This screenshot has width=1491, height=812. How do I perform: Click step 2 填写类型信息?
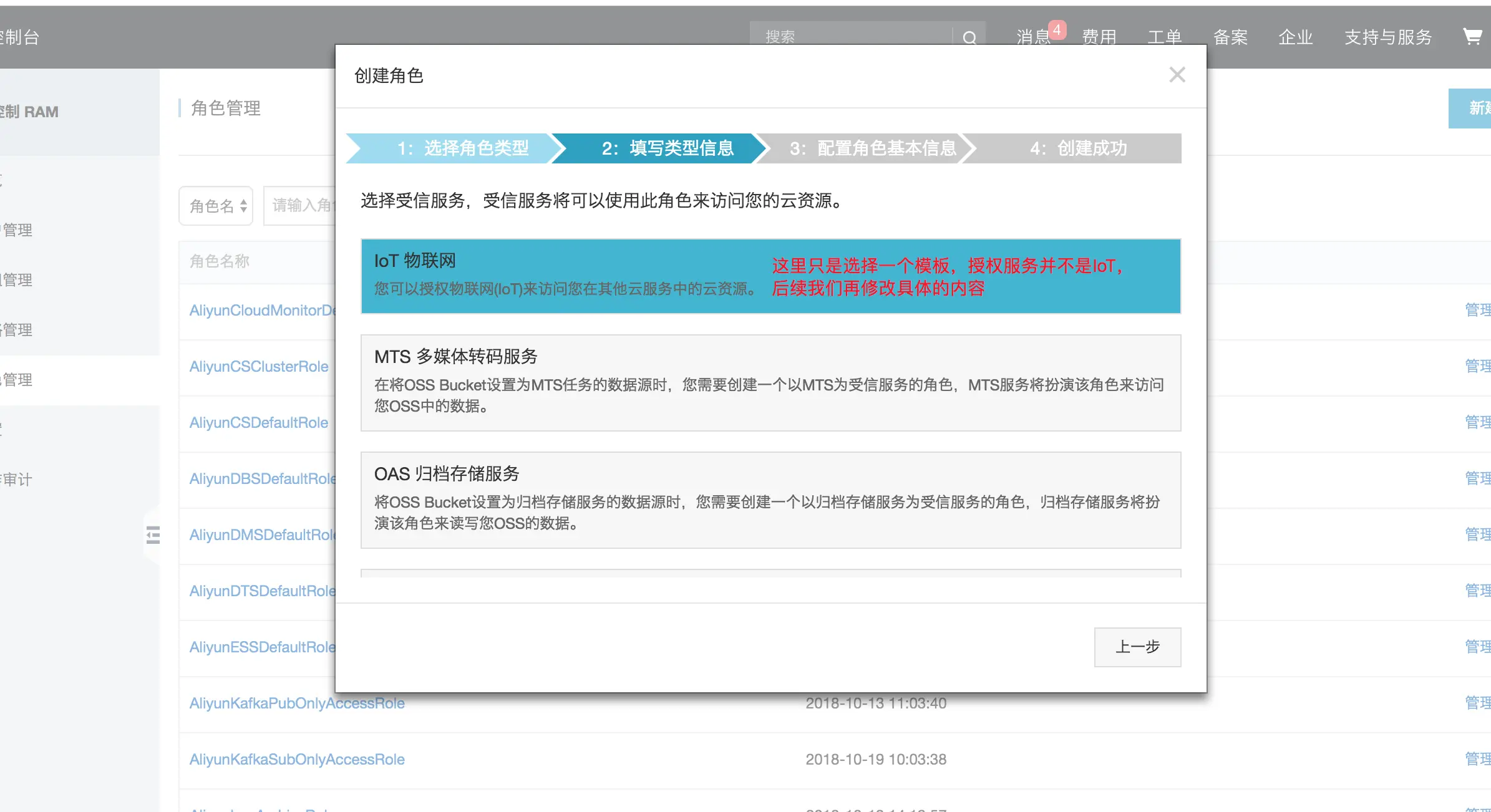(667, 148)
